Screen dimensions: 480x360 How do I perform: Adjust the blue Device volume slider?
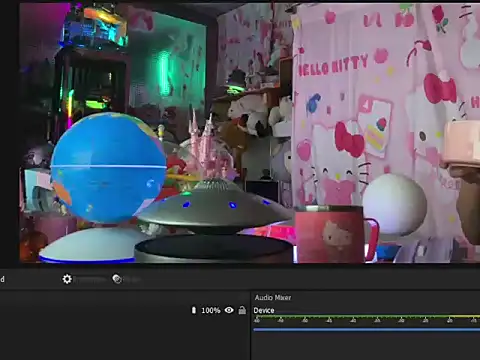point(367,330)
